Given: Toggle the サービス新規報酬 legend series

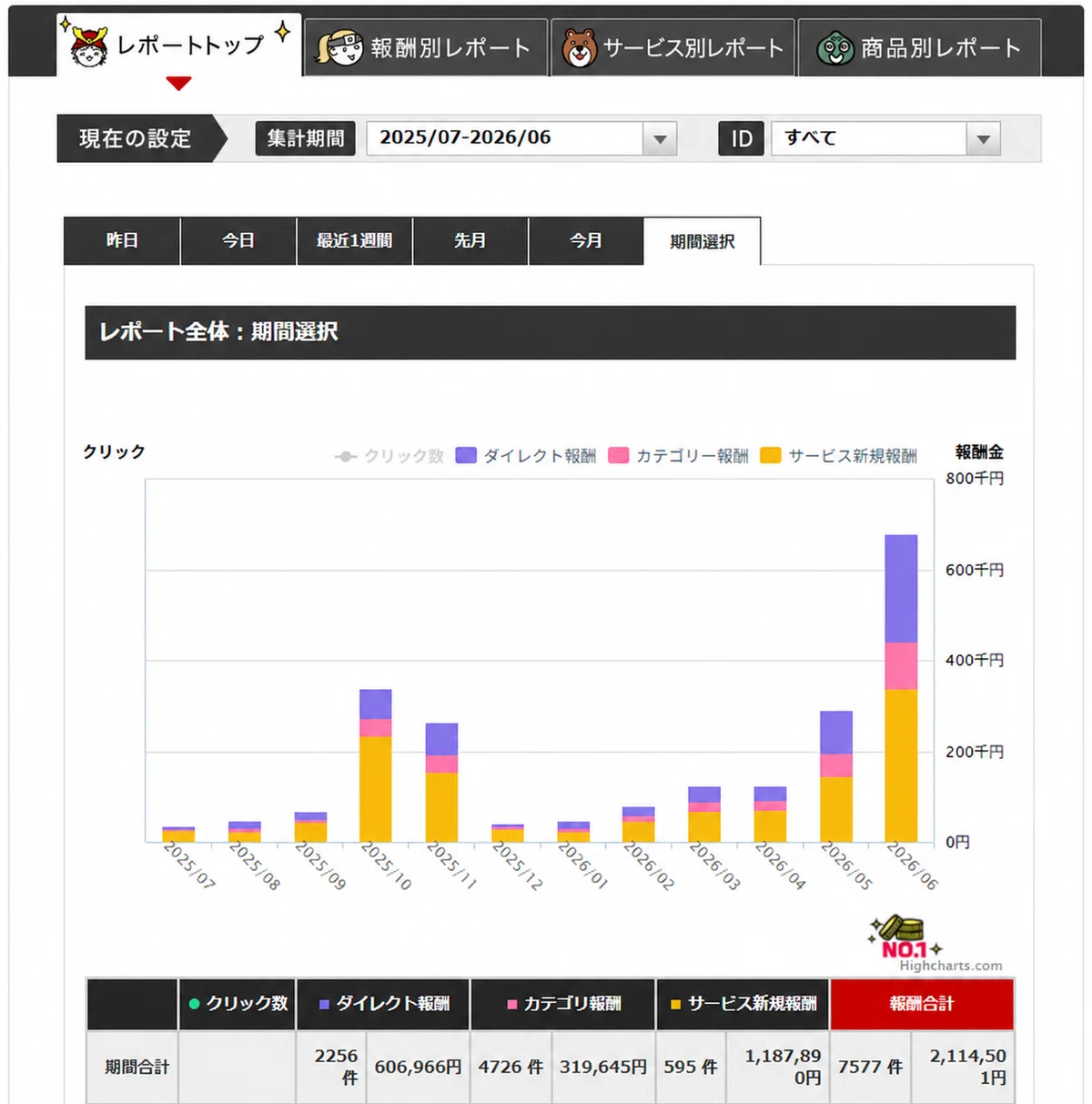Looking at the screenshot, I should click(839, 456).
